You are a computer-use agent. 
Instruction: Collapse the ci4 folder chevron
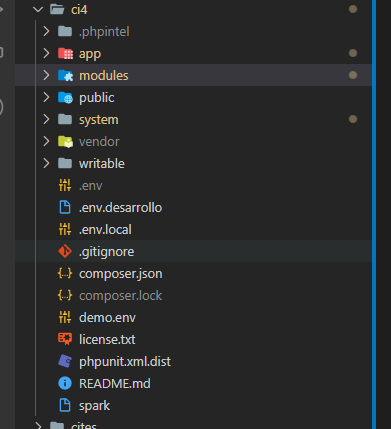point(38,9)
